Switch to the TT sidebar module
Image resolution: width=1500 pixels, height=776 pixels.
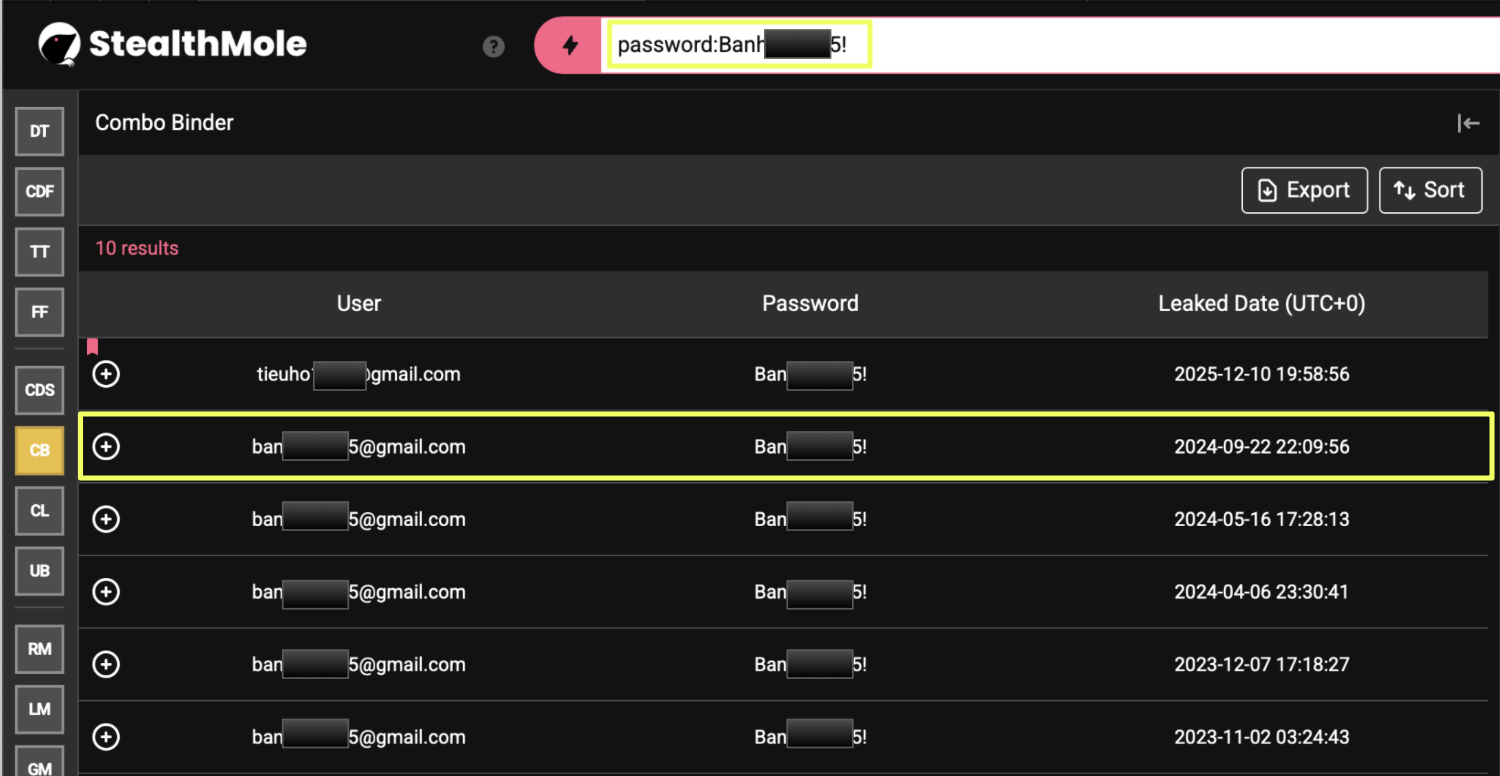pyautogui.click(x=40, y=251)
